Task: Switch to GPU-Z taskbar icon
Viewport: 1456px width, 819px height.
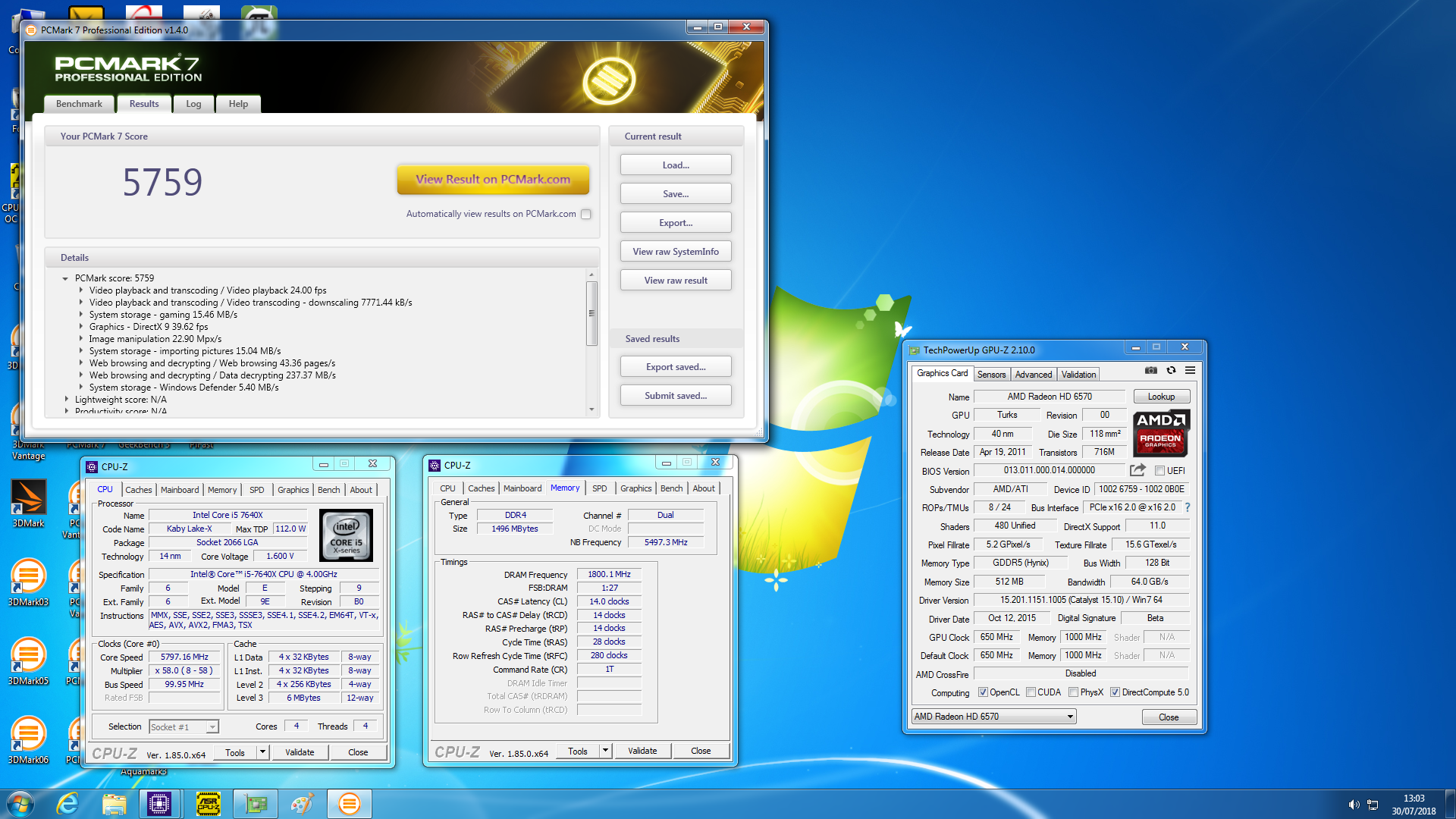Action: tap(256, 804)
